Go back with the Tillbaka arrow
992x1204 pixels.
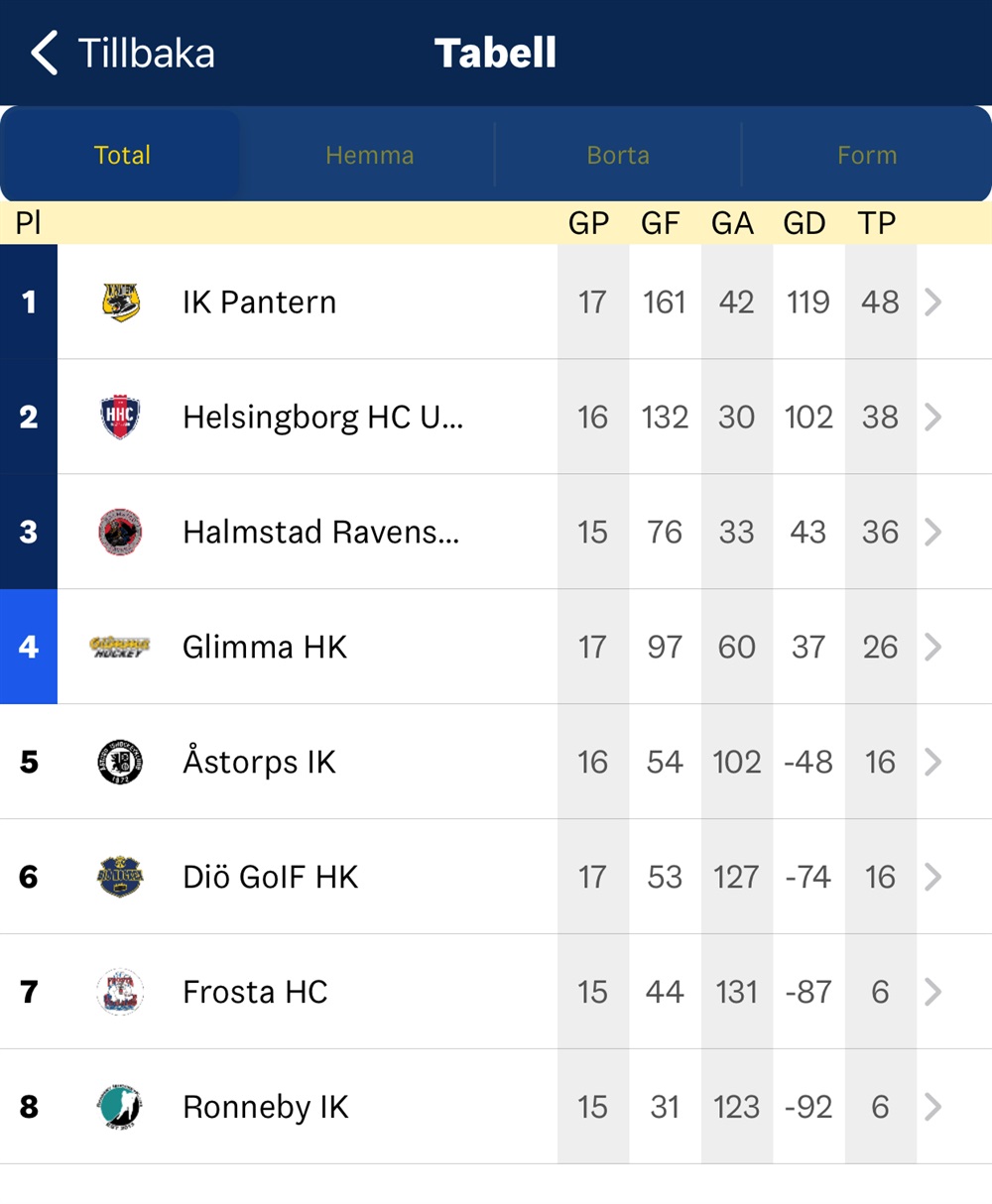44,53
